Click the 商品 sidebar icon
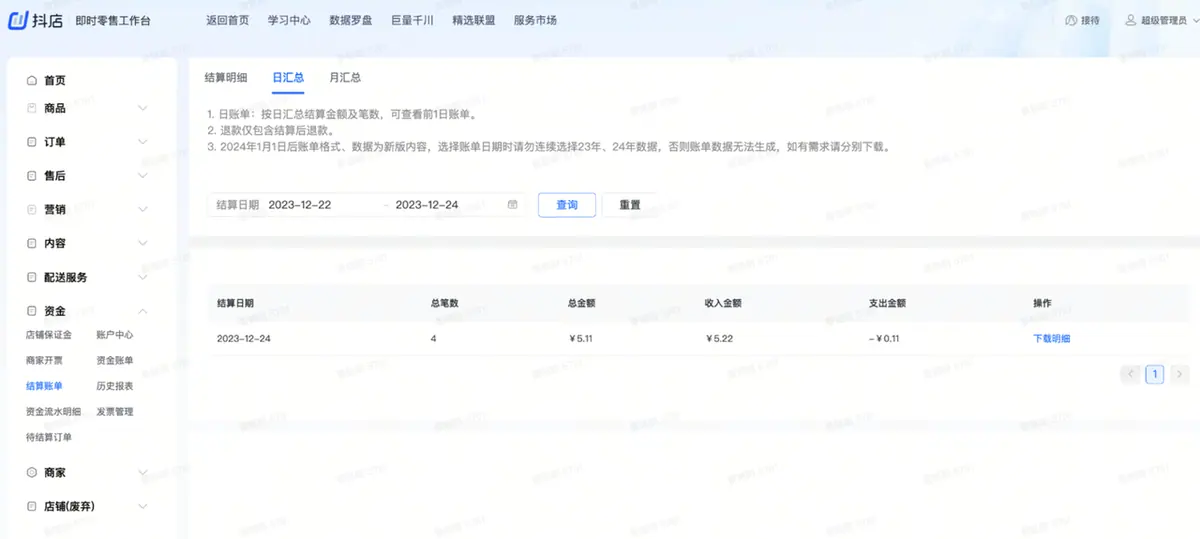1200x539 pixels. click(x=32, y=108)
